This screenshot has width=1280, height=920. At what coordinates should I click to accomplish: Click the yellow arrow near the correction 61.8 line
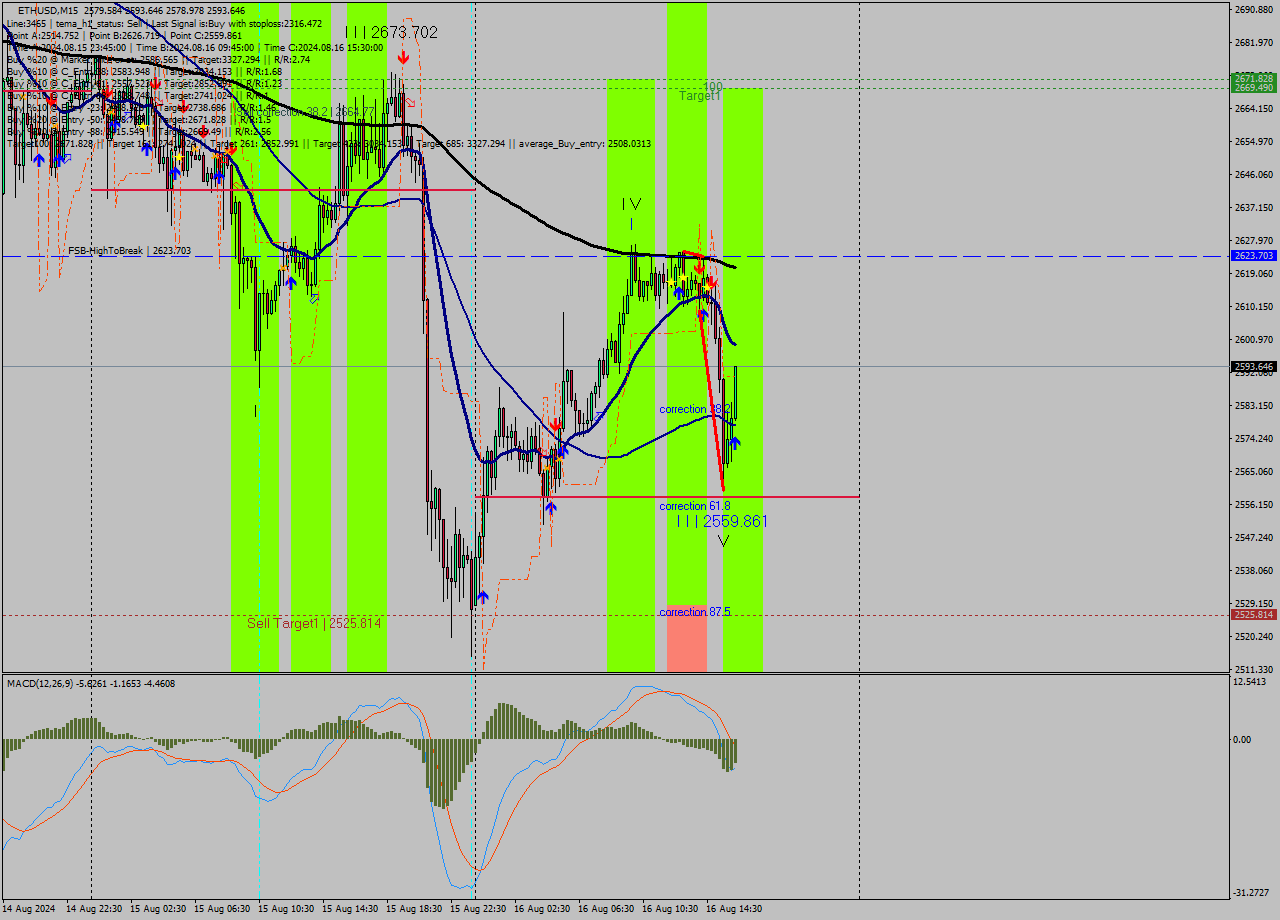tap(547, 466)
